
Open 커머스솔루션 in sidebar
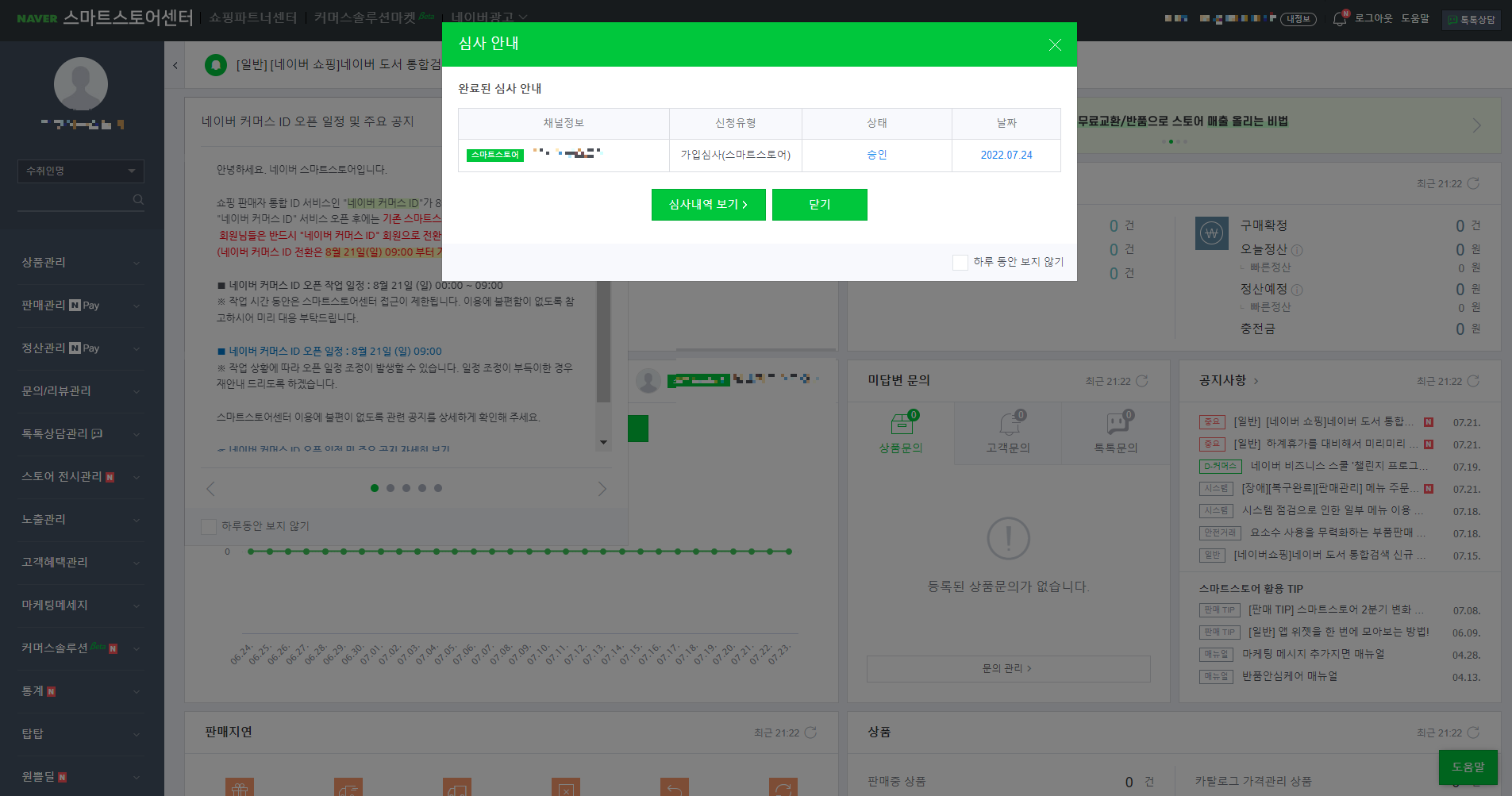tap(81, 648)
